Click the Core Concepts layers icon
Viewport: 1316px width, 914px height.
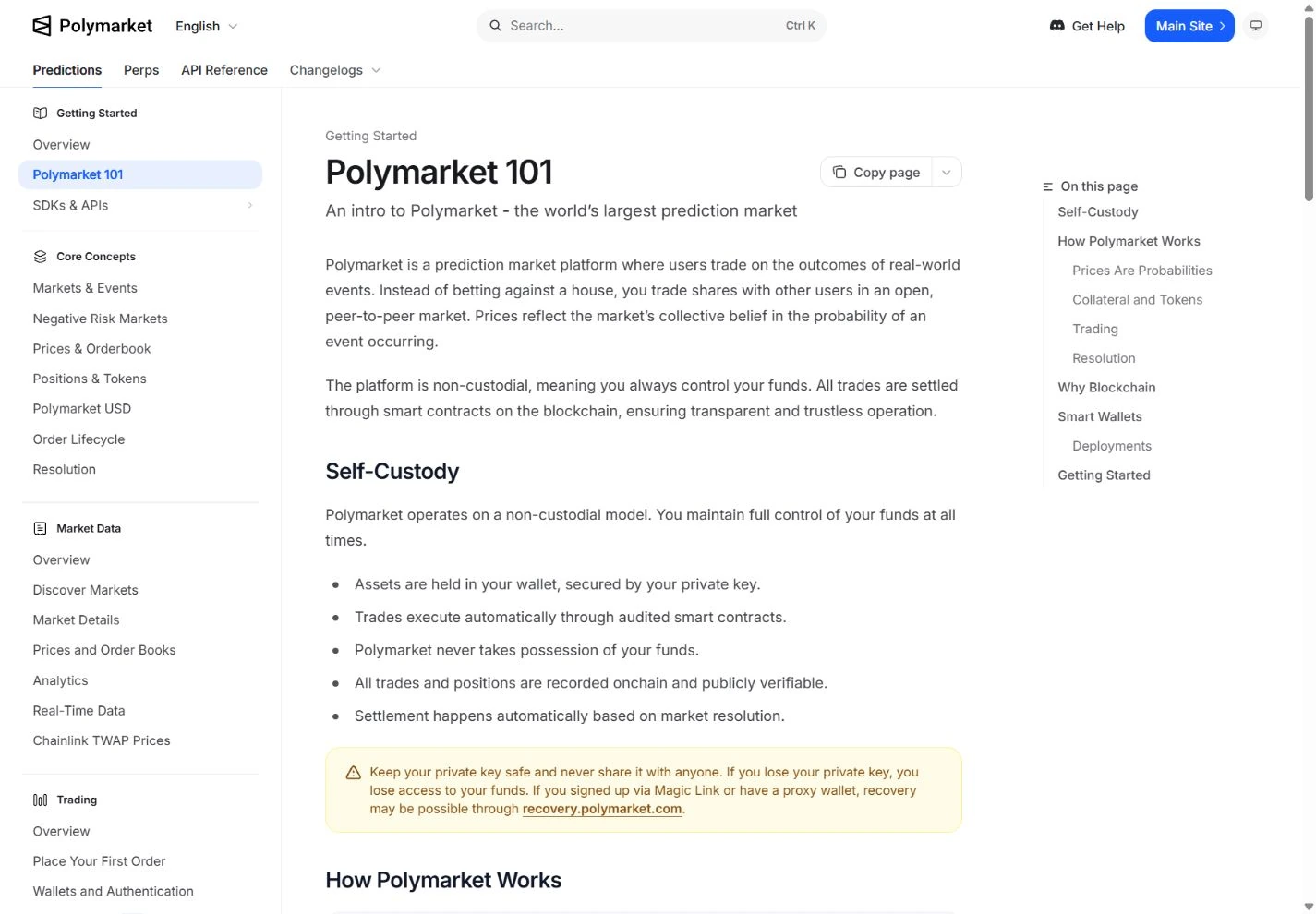(x=40, y=257)
